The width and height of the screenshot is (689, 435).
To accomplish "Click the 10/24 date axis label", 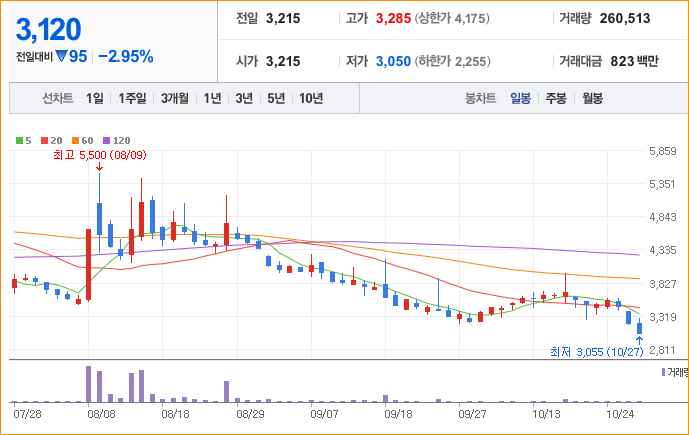I will point(620,414).
